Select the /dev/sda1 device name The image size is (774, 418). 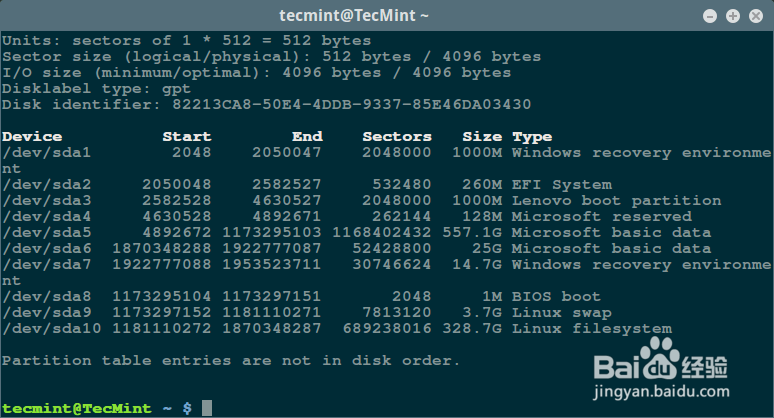pyautogui.click(x=47, y=152)
